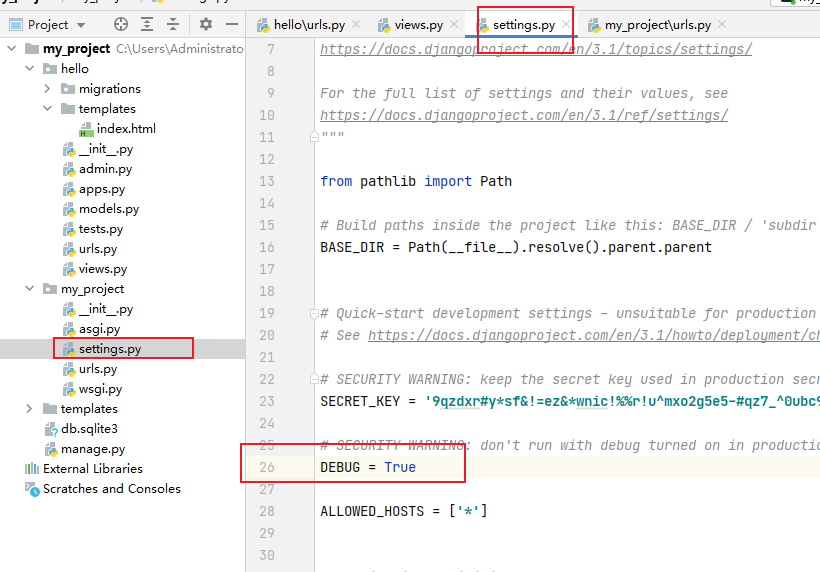
Task: Click the ALLOWED_HOSTS = ['*'] line
Action: pyautogui.click(x=404, y=511)
